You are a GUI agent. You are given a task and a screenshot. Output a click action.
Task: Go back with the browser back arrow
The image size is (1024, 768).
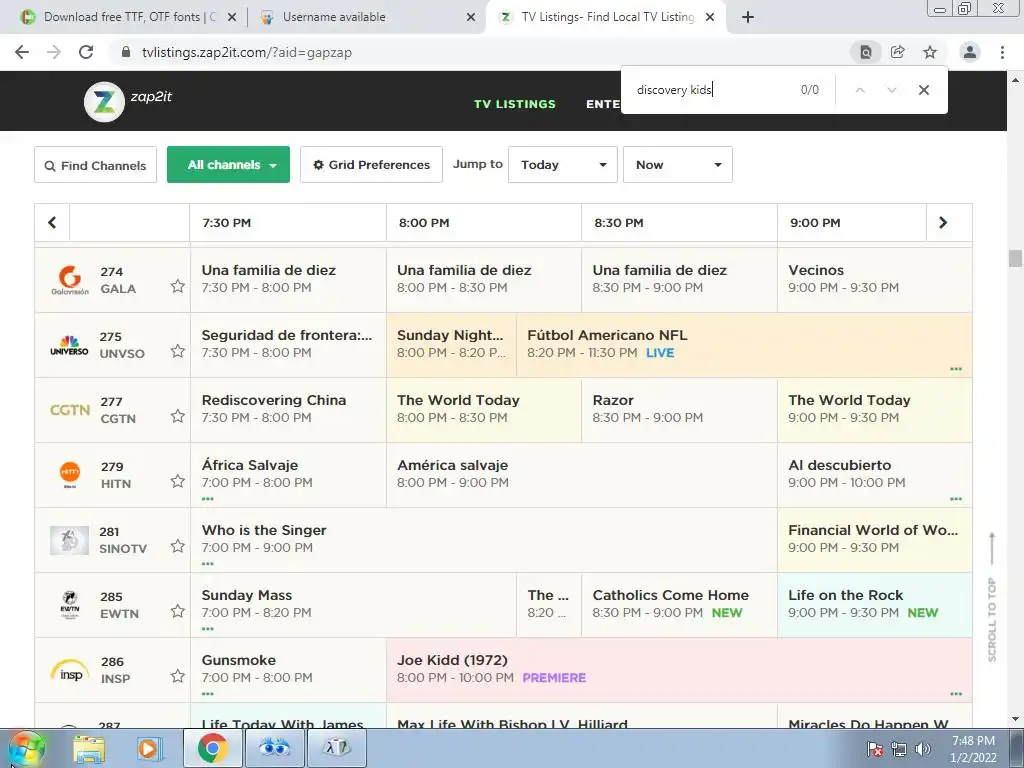22,52
